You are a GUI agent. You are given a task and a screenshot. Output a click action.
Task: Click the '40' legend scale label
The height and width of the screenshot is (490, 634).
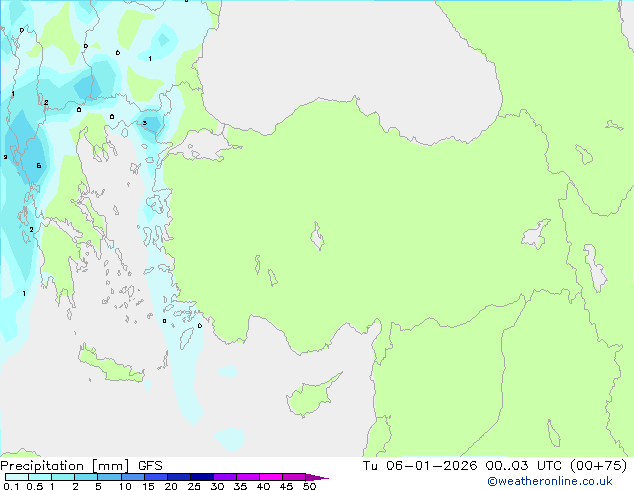click(x=263, y=486)
